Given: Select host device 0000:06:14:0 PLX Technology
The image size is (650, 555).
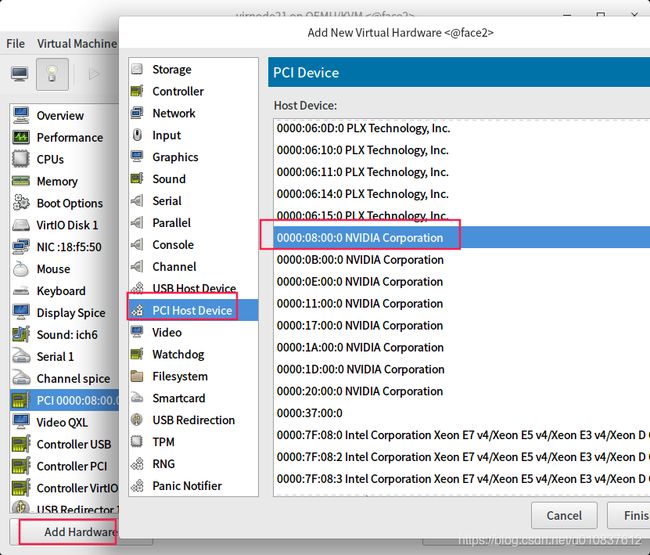Looking at the screenshot, I should pyautogui.click(x=461, y=194).
